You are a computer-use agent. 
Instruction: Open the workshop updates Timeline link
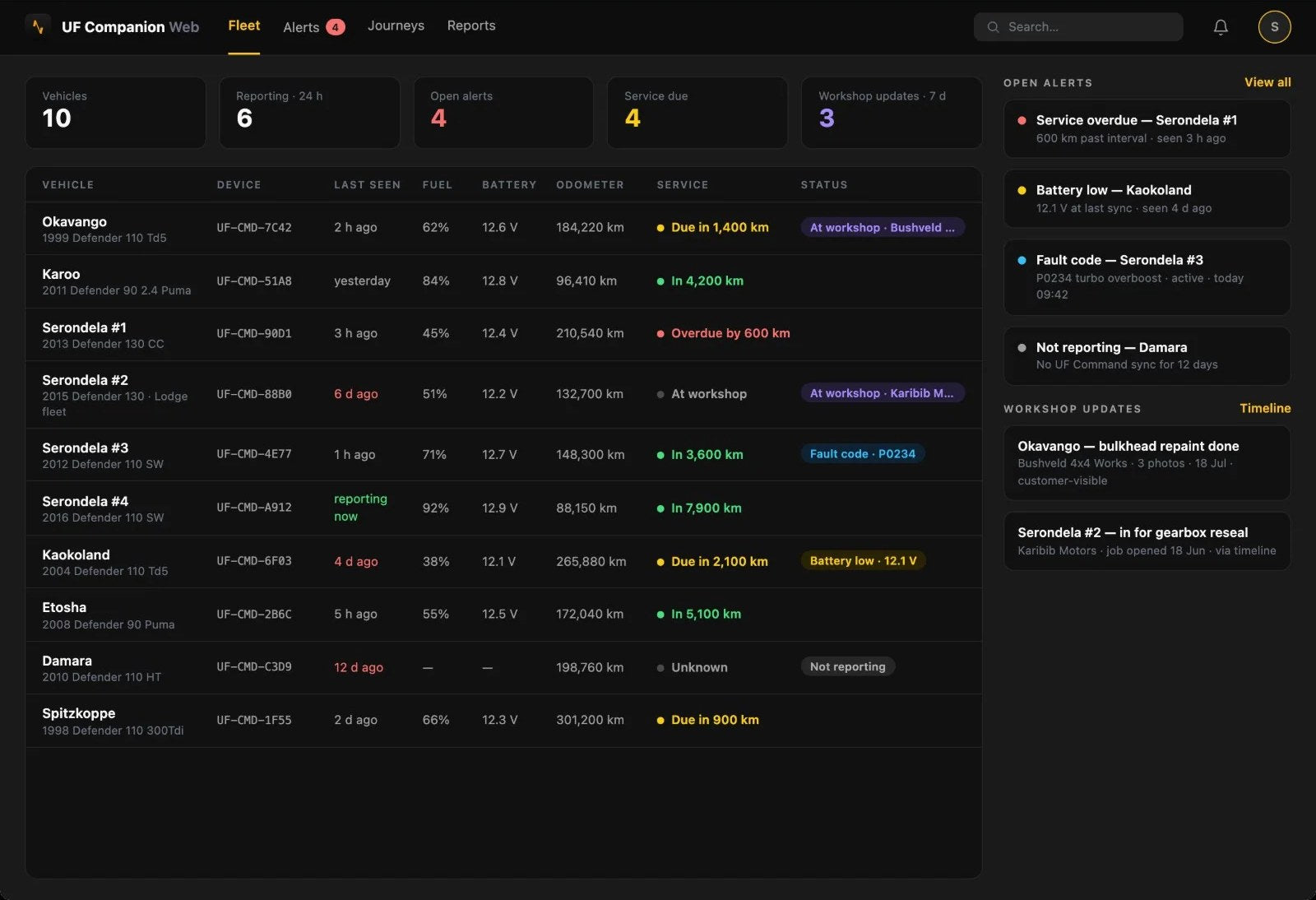tap(1265, 408)
